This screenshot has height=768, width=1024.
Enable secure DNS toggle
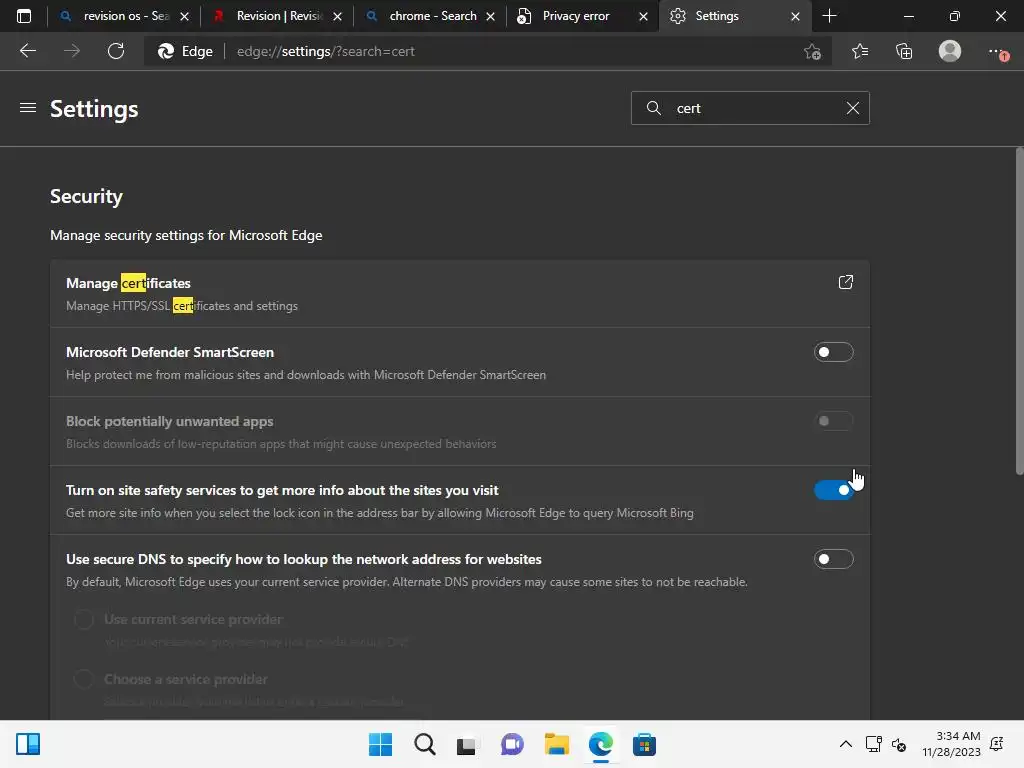click(x=833, y=559)
